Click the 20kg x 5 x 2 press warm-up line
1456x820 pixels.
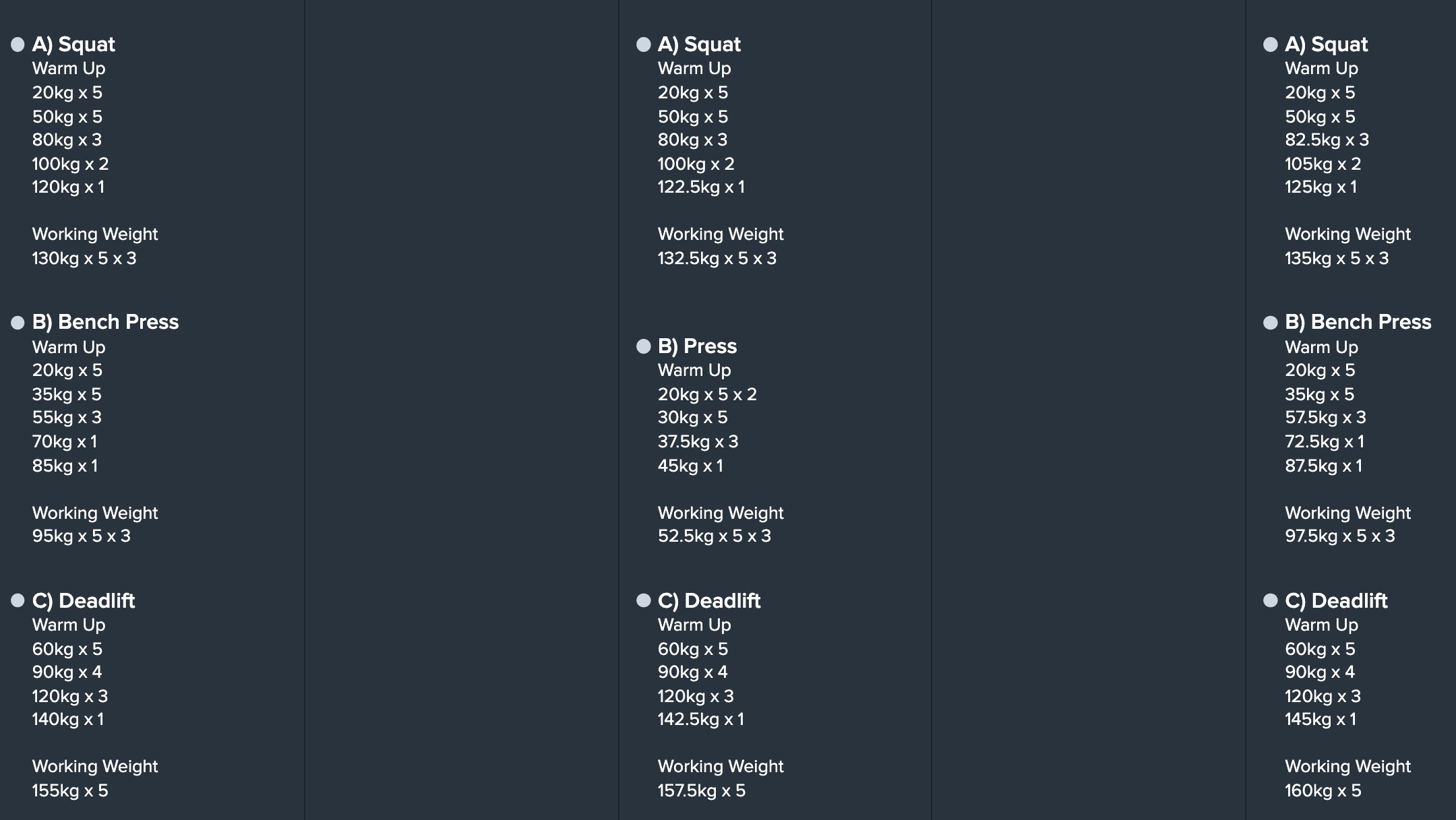pos(708,395)
